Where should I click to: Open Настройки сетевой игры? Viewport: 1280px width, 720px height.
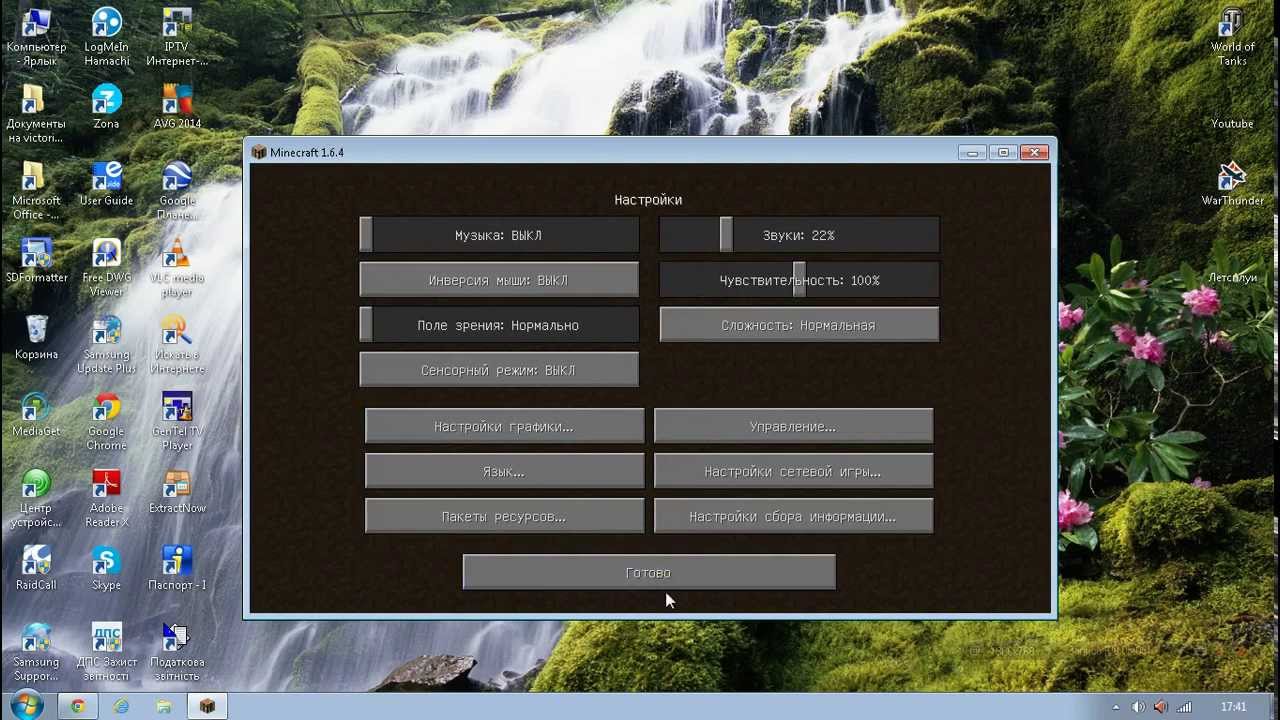tap(793, 471)
